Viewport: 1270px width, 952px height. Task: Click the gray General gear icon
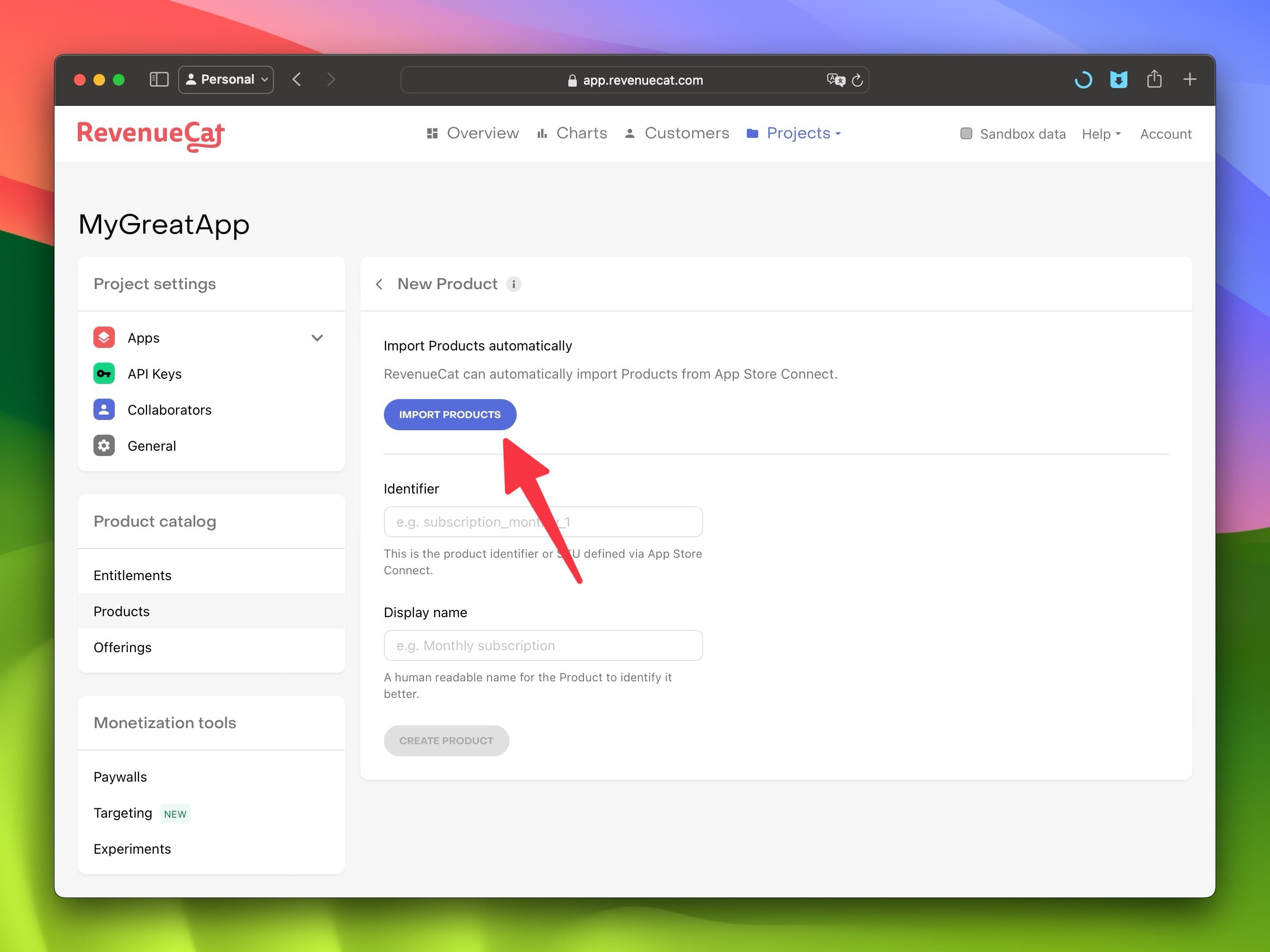click(104, 445)
